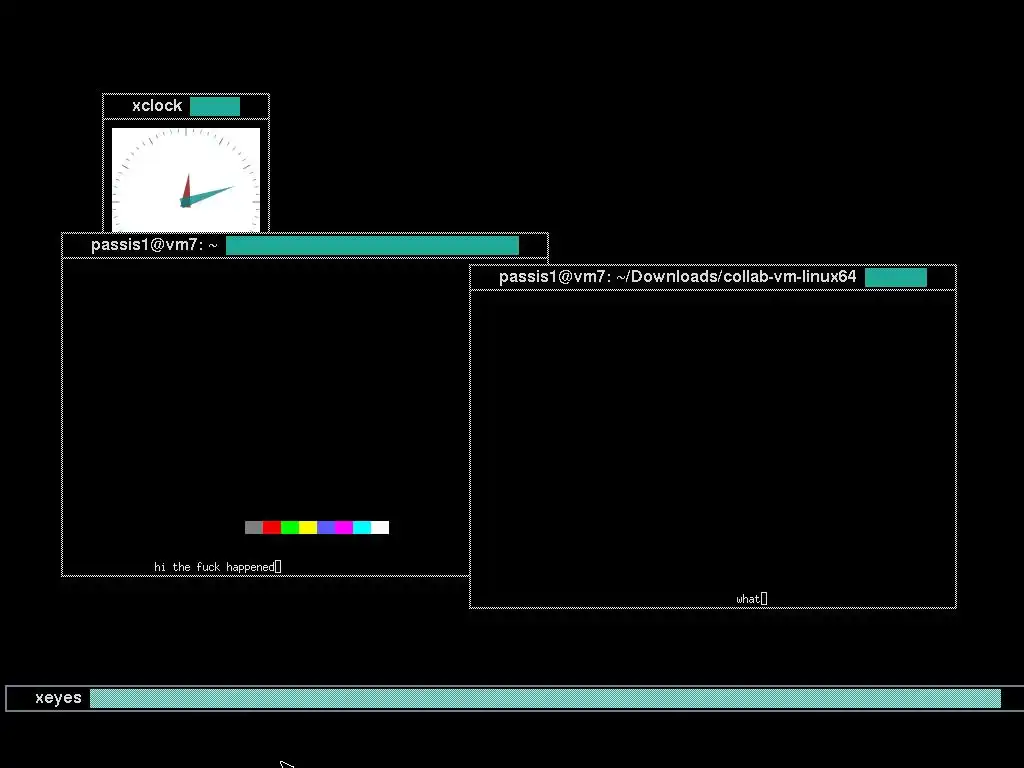Click the "what" text in right terminal
The image size is (1024, 768).
pyautogui.click(x=748, y=599)
